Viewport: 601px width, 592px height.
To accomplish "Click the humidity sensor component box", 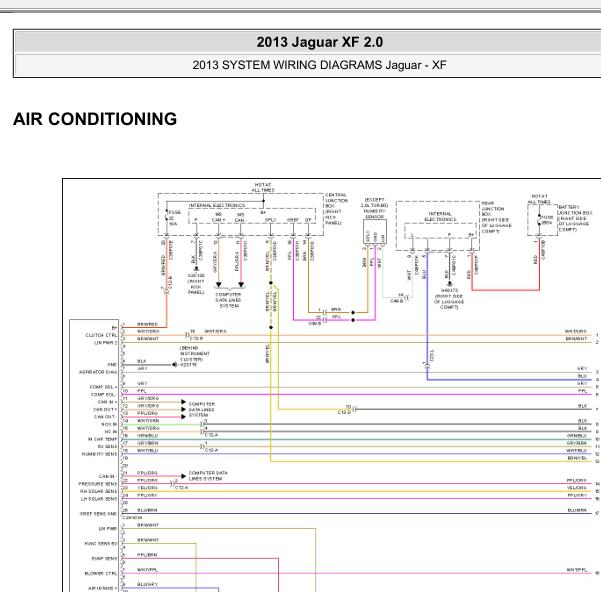I will pyautogui.click(x=375, y=231).
